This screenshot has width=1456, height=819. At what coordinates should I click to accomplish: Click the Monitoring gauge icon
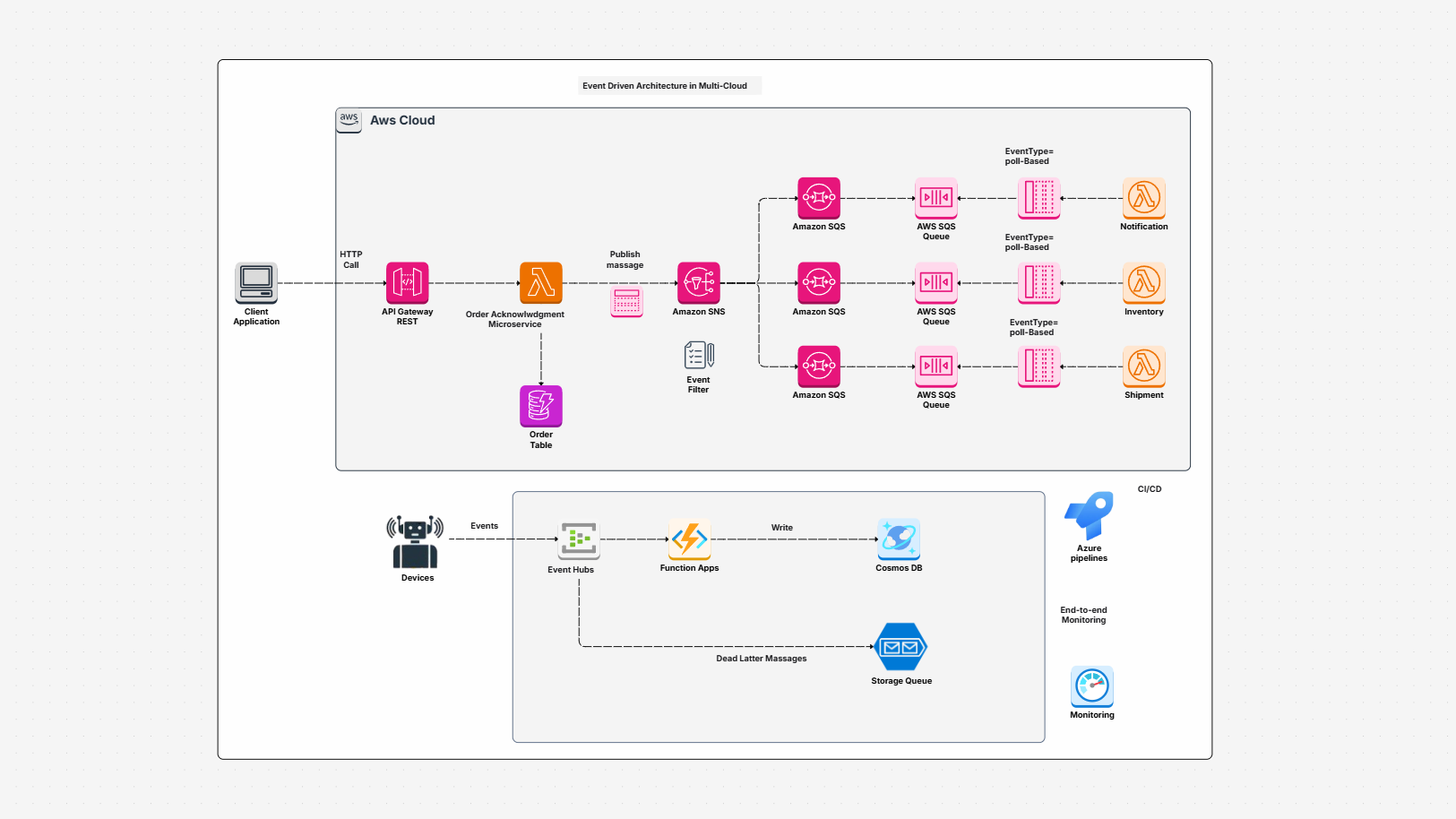1092,687
